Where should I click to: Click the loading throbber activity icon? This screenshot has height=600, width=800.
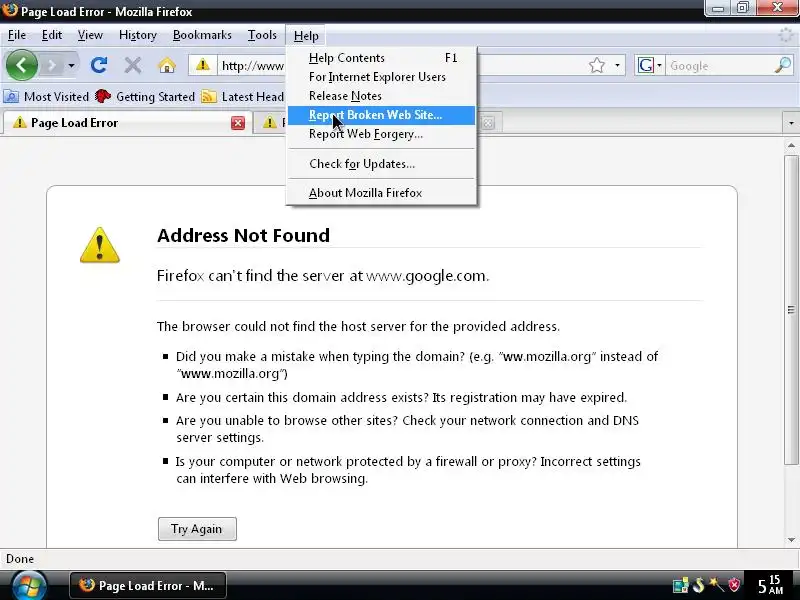786,35
